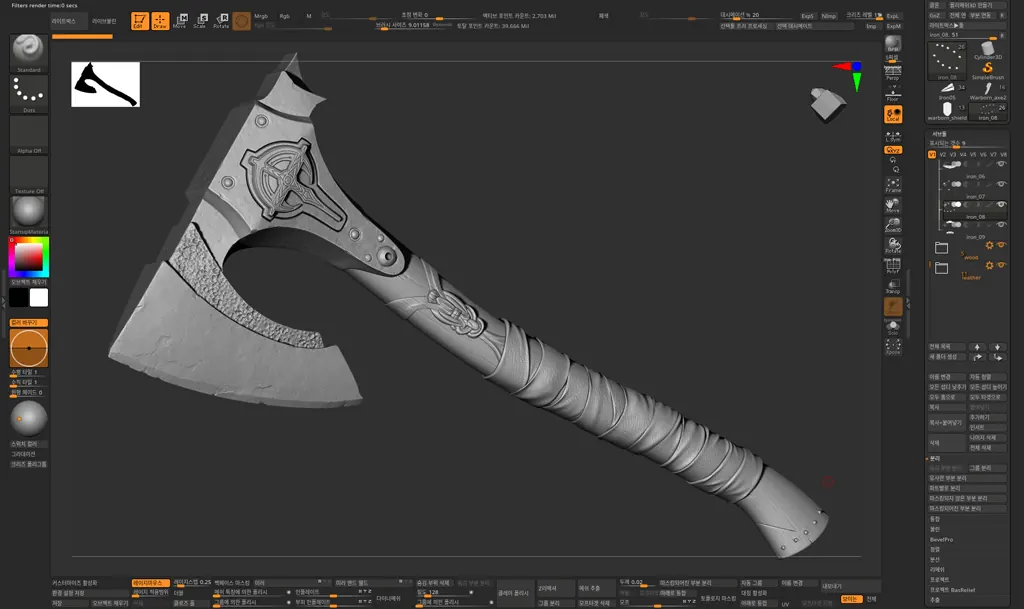Click the Move view navigation icon

coord(893,206)
